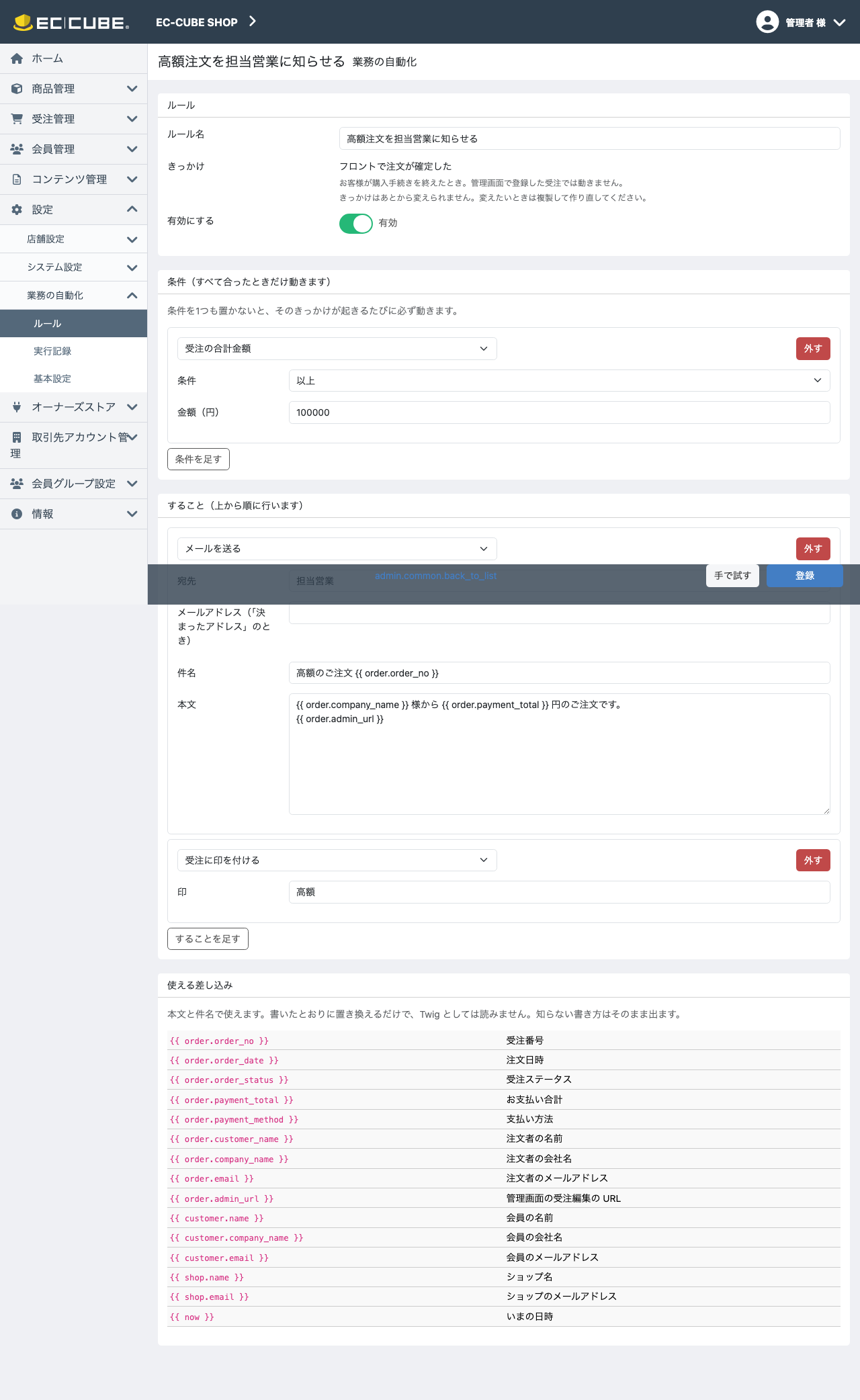Click the info icon beside 情報

[x=17, y=514]
